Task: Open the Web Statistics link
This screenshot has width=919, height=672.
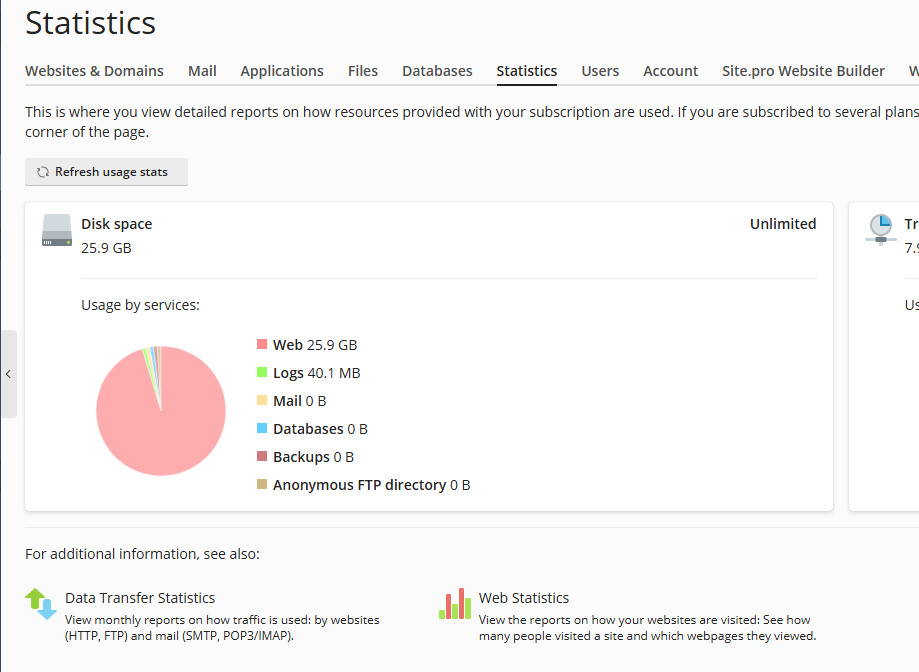Action: pos(524,598)
